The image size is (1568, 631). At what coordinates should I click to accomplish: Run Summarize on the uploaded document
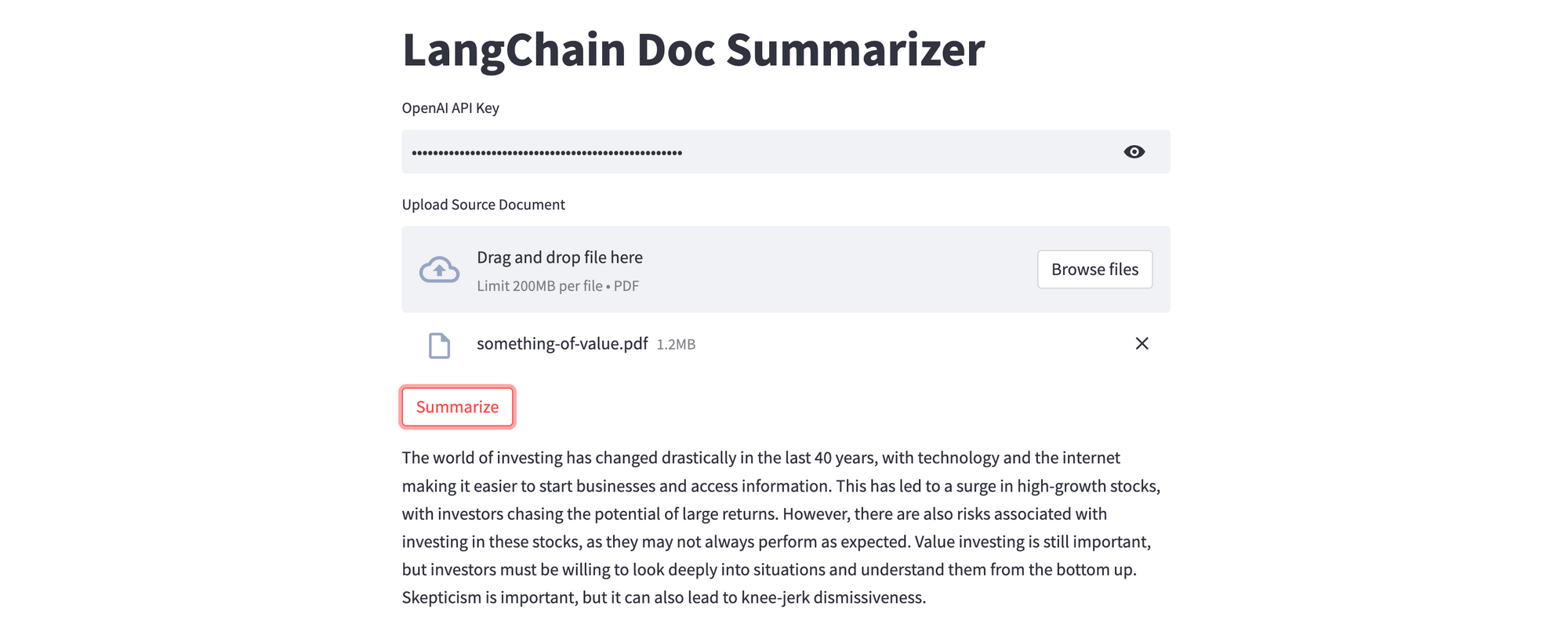457,407
